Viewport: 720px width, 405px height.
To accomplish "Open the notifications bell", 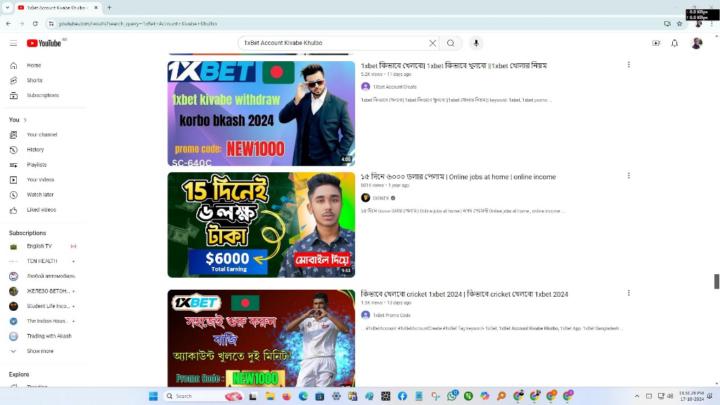I will 674,43.
